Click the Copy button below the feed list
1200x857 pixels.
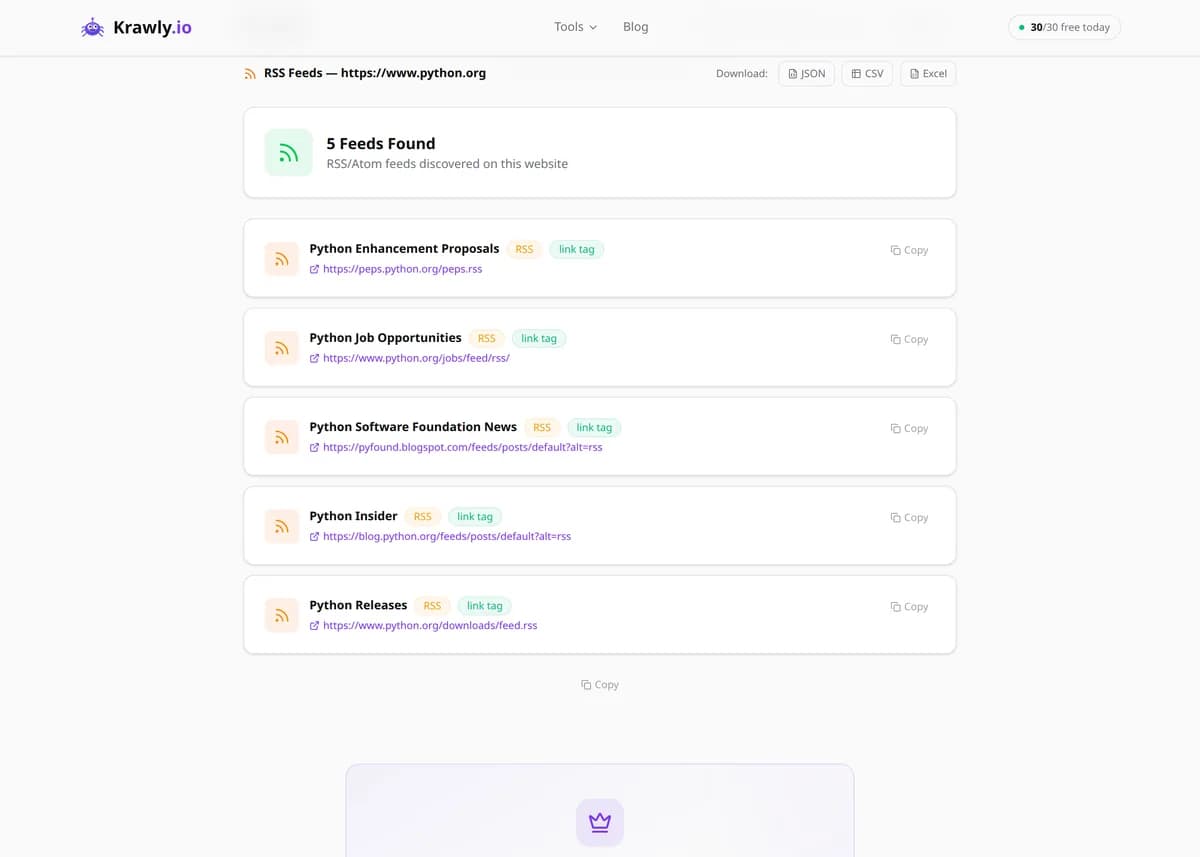[600, 685]
